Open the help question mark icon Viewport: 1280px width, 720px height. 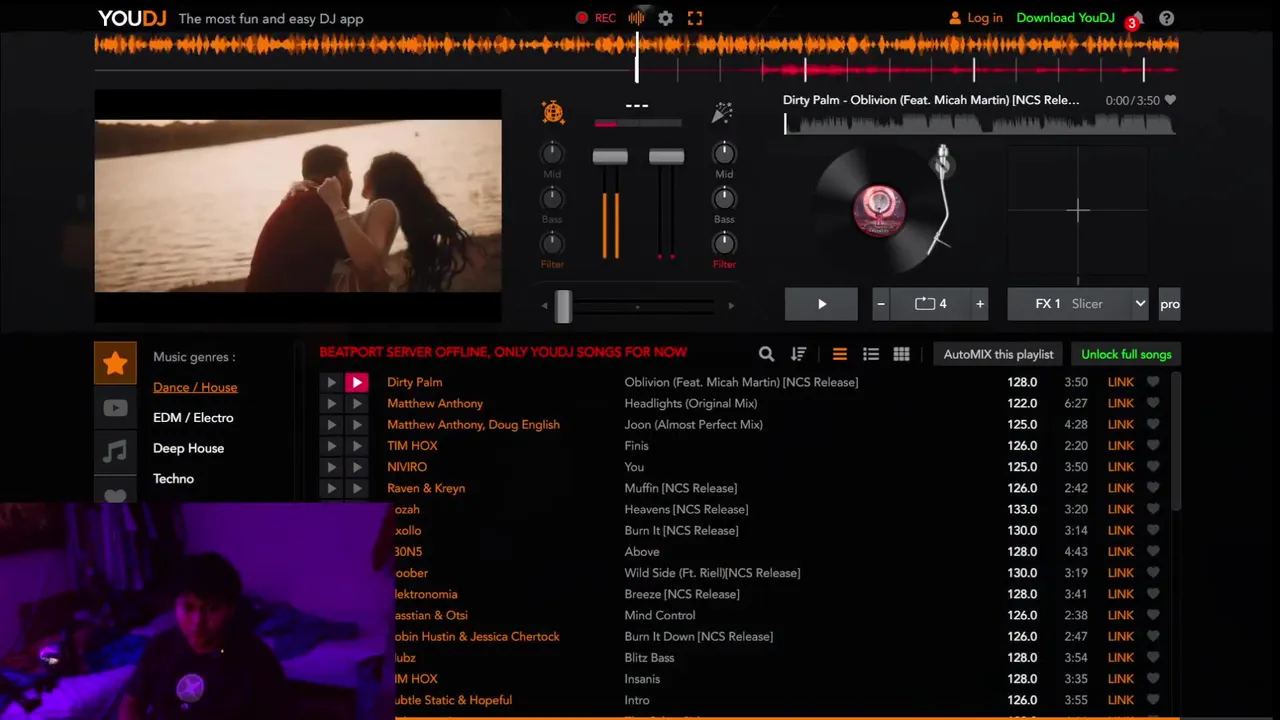coord(1166,18)
